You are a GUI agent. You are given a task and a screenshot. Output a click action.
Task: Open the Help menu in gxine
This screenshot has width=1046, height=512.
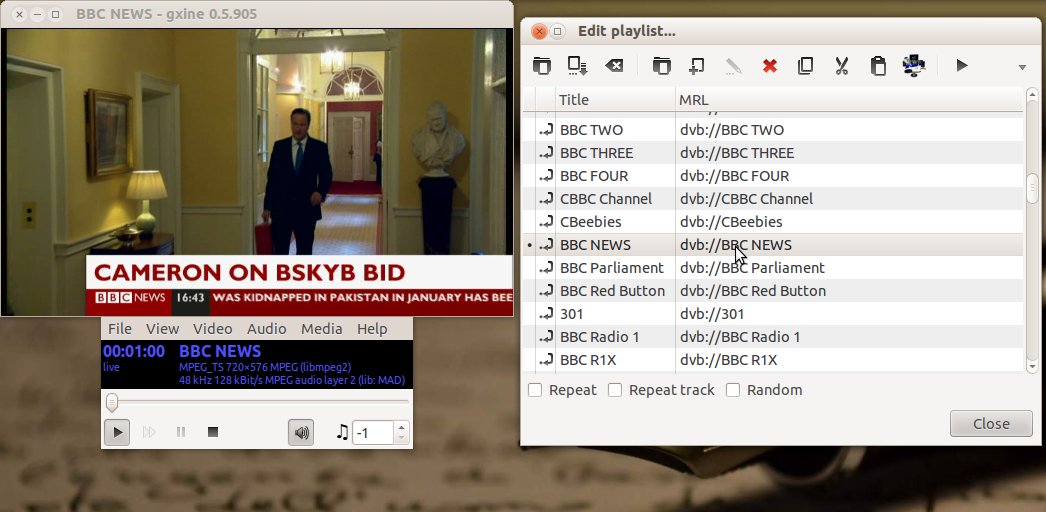(x=372, y=329)
